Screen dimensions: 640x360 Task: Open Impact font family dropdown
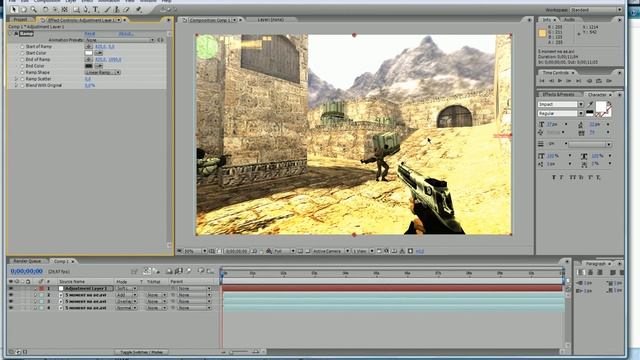coord(561,104)
